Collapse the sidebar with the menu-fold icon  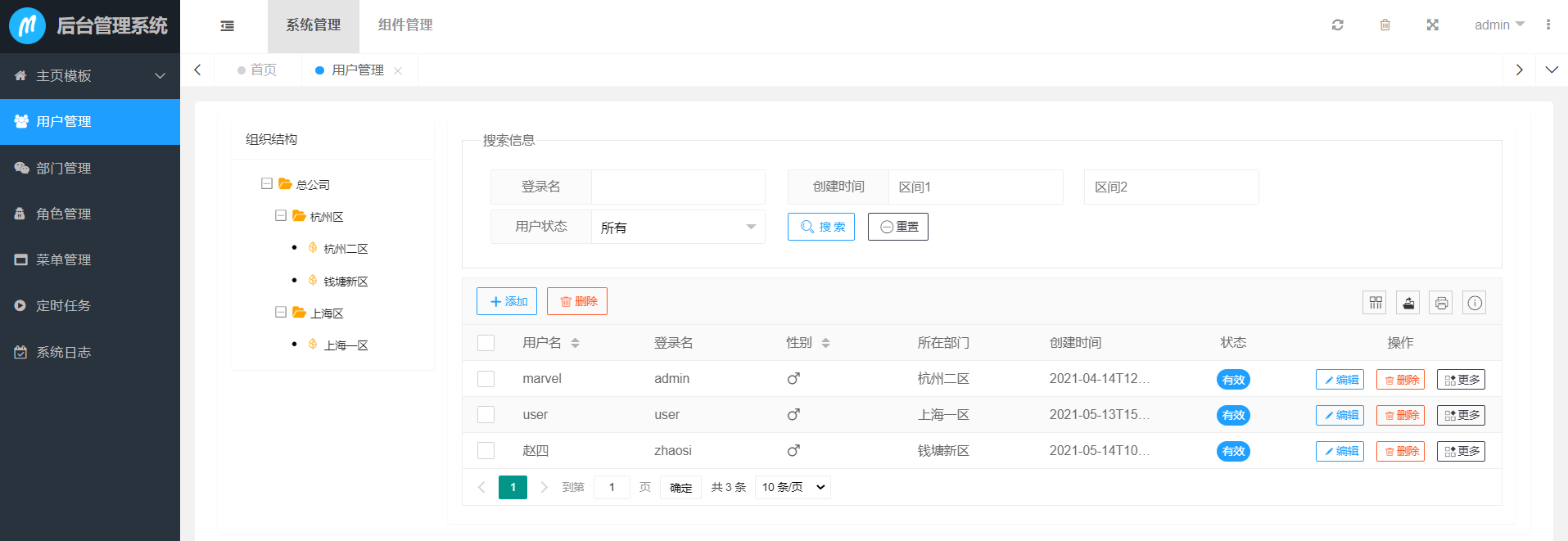228,26
